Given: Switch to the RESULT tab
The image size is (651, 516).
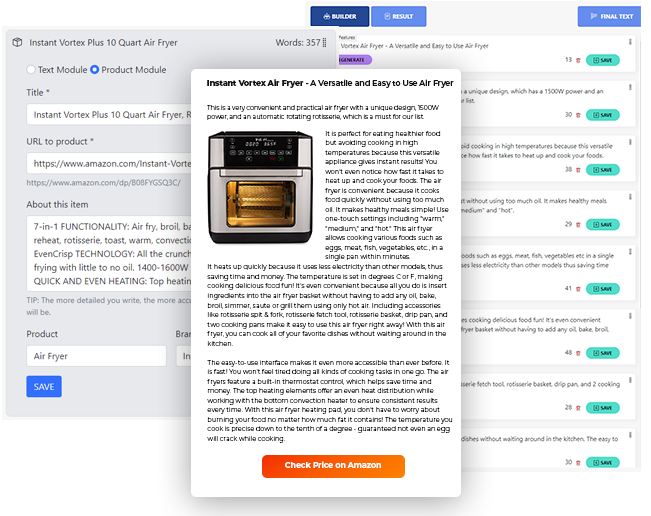Looking at the screenshot, I should [399, 17].
